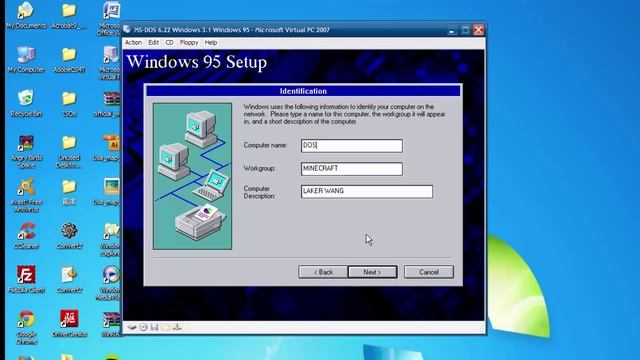Screen dimensions: 640x360
Task: Select the avast! Free Antivirus shortcut
Action: click(26, 195)
